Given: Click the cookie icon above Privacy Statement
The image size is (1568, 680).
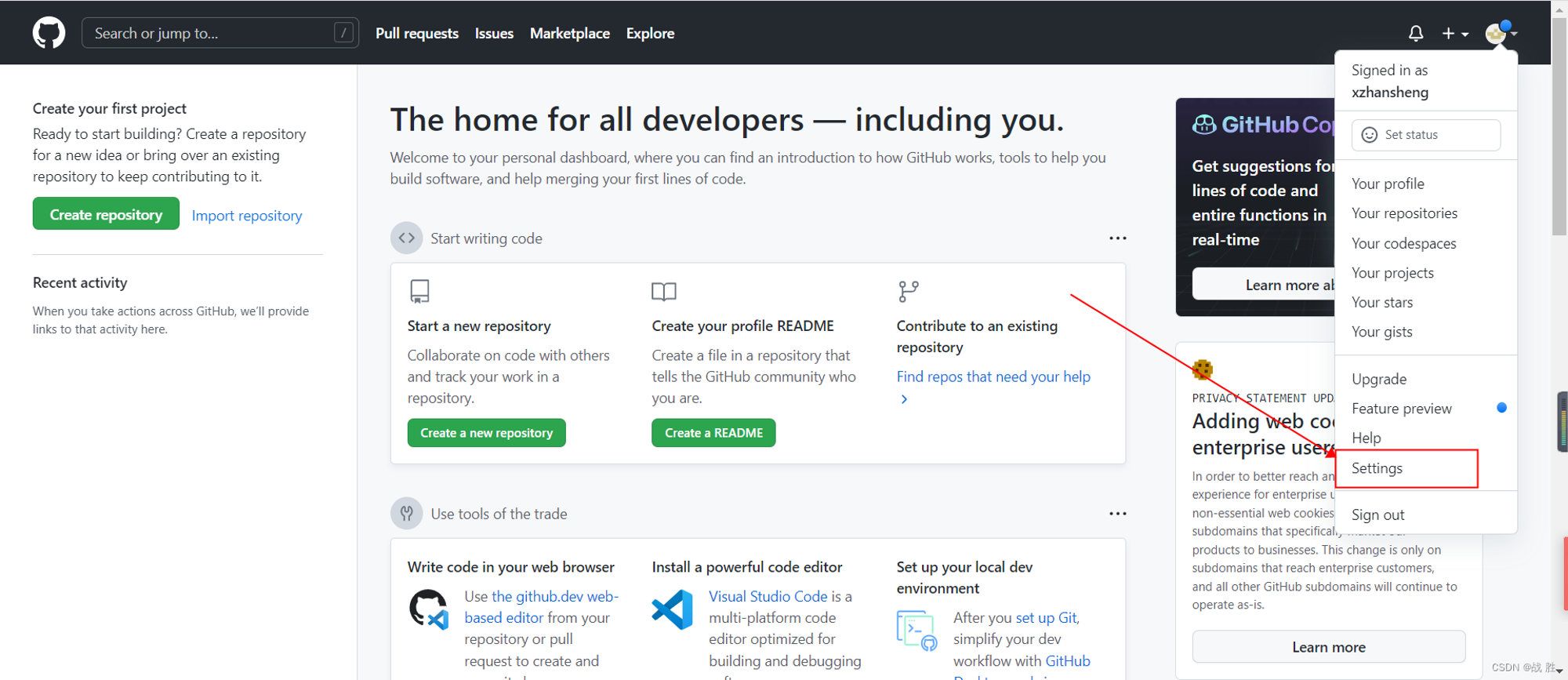Looking at the screenshot, I should pos(1202,369).
